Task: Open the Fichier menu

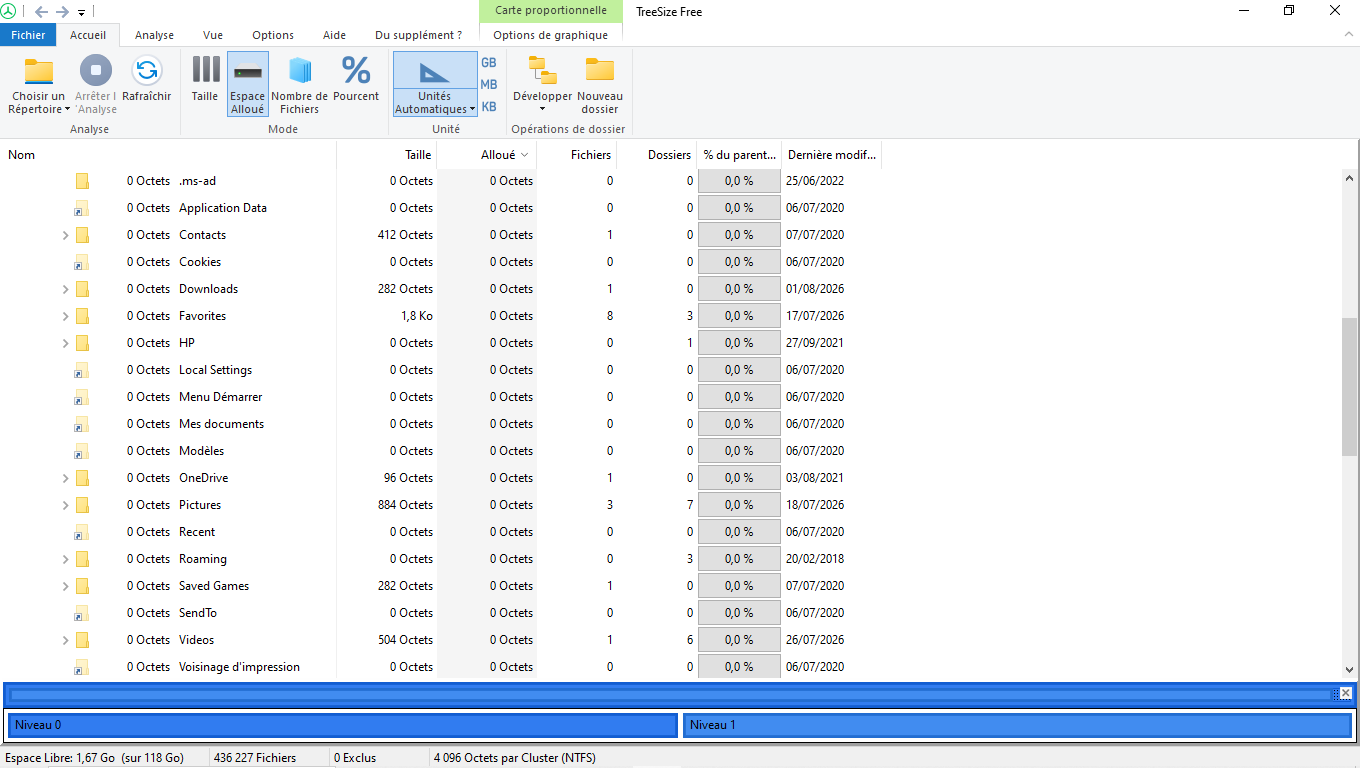Action: coord(28,35)
